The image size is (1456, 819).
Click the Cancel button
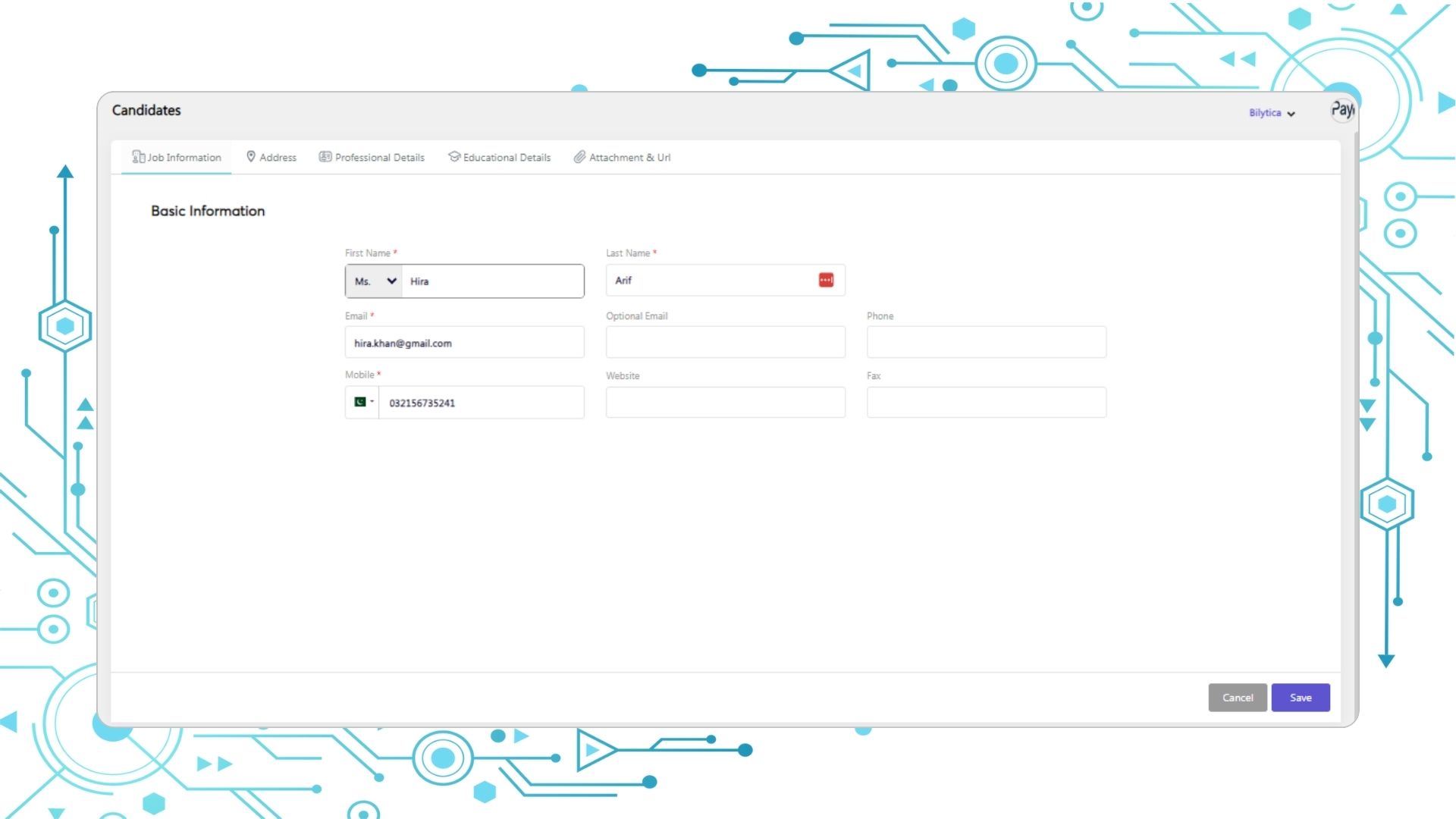click(1237, 697)
